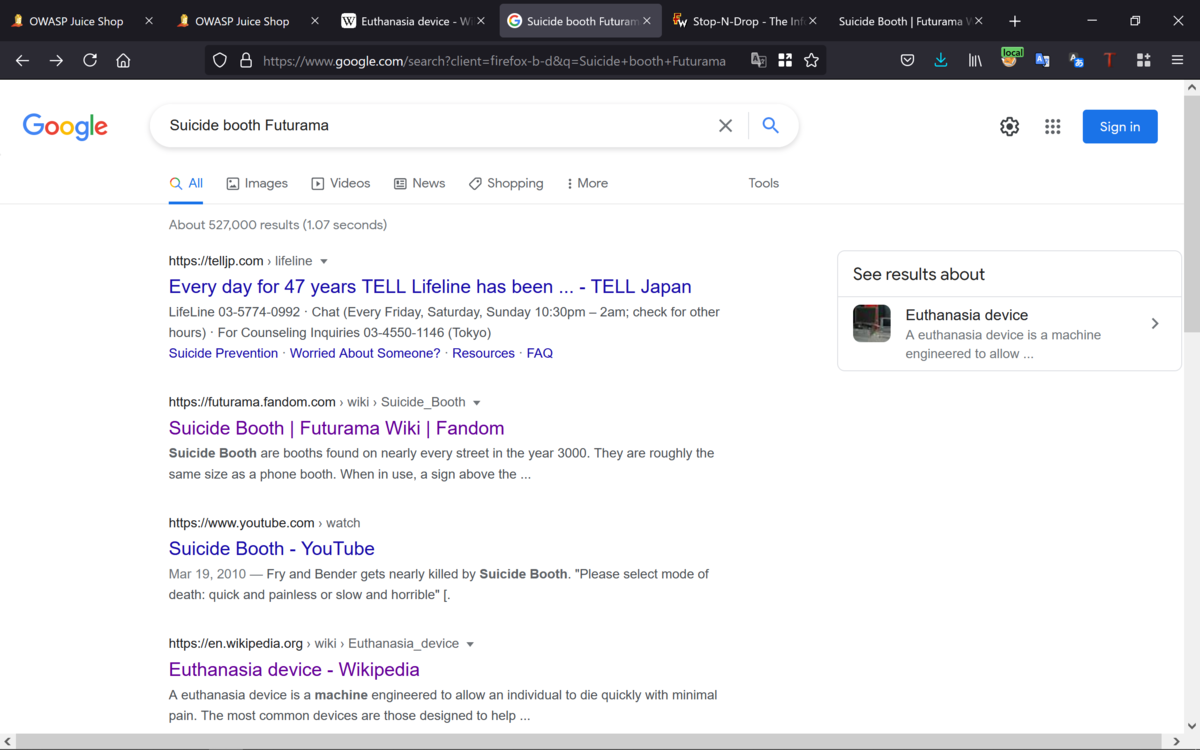Close the Stop-N-Drop tab

(812, 21)
